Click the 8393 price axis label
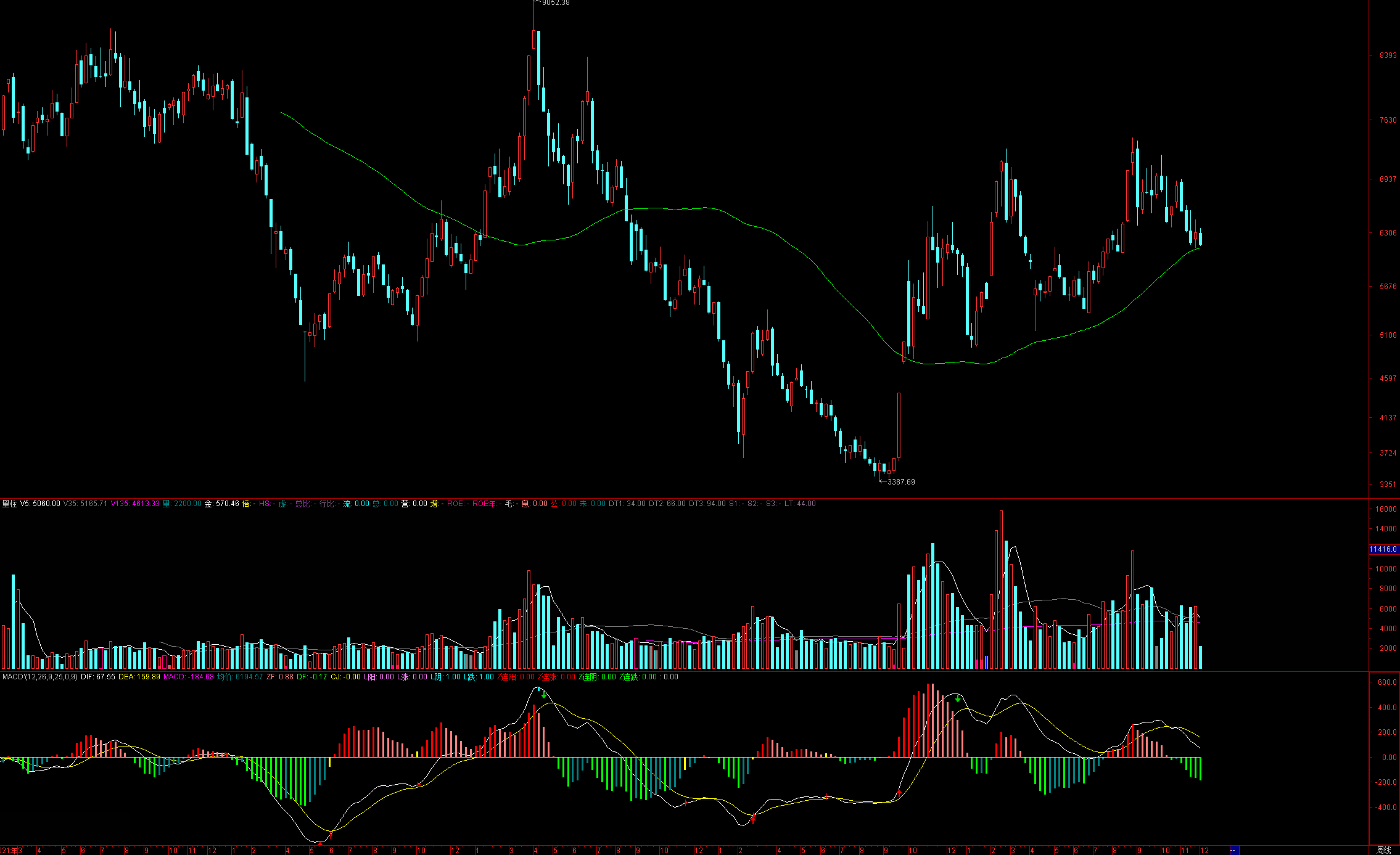The image size is (1400, 855). pyautogui.click(x=1388, y=55)
